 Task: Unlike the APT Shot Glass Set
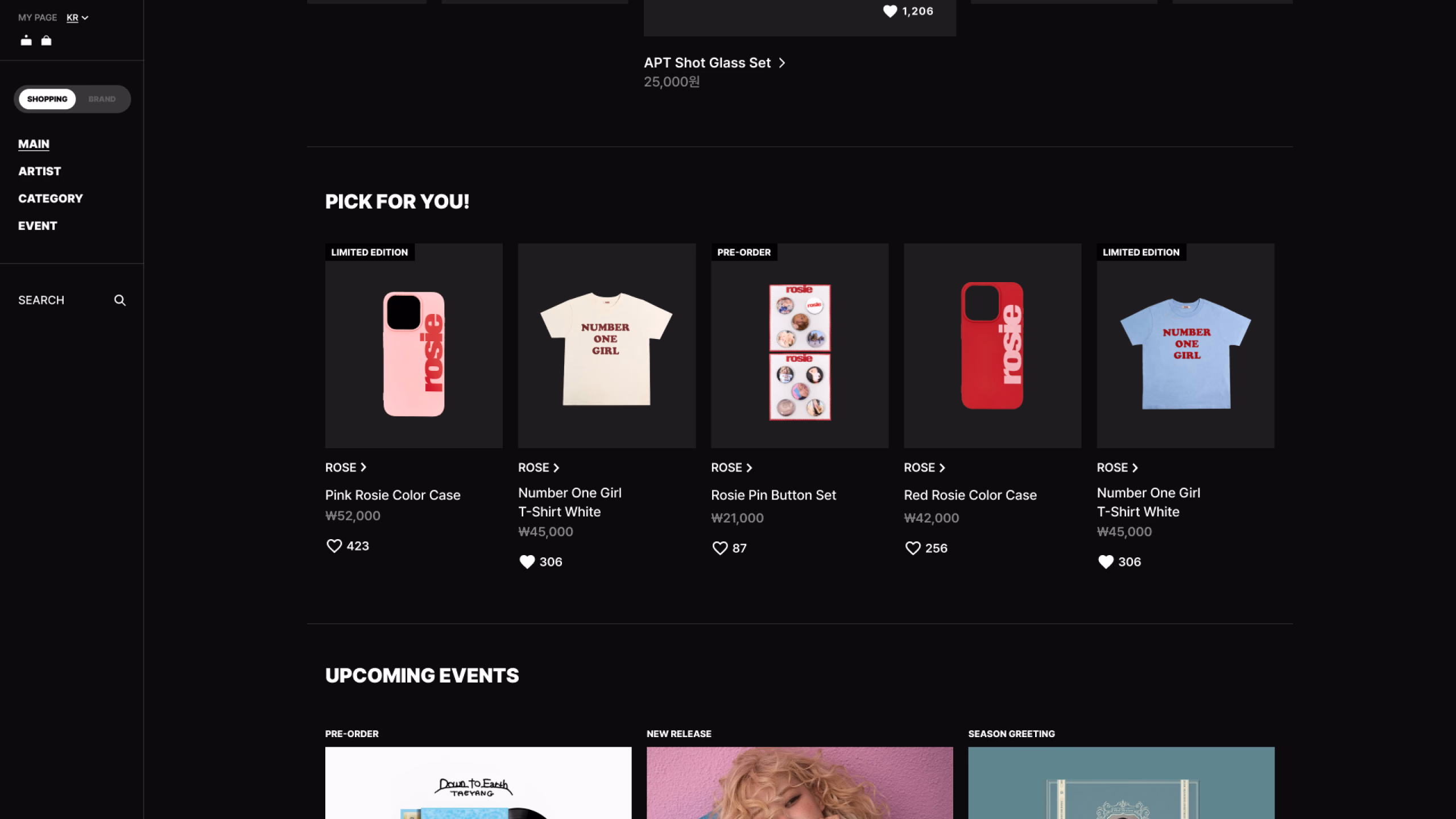click(890, 11)
